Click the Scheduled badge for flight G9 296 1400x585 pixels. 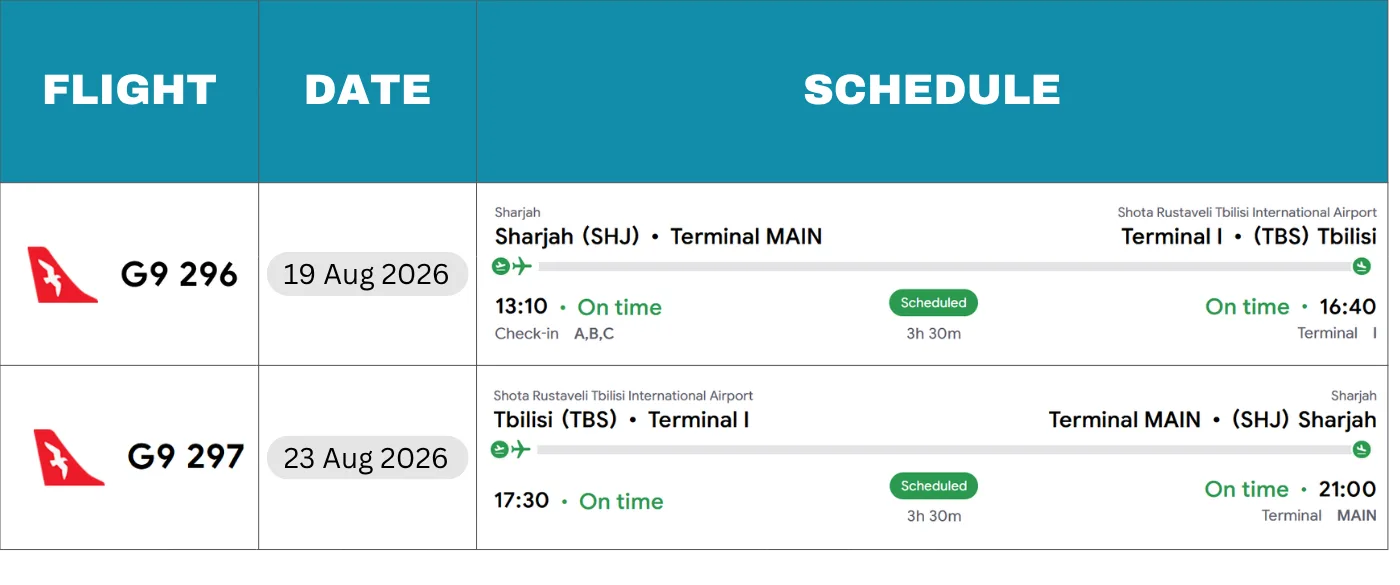click(x=933, y=303)
